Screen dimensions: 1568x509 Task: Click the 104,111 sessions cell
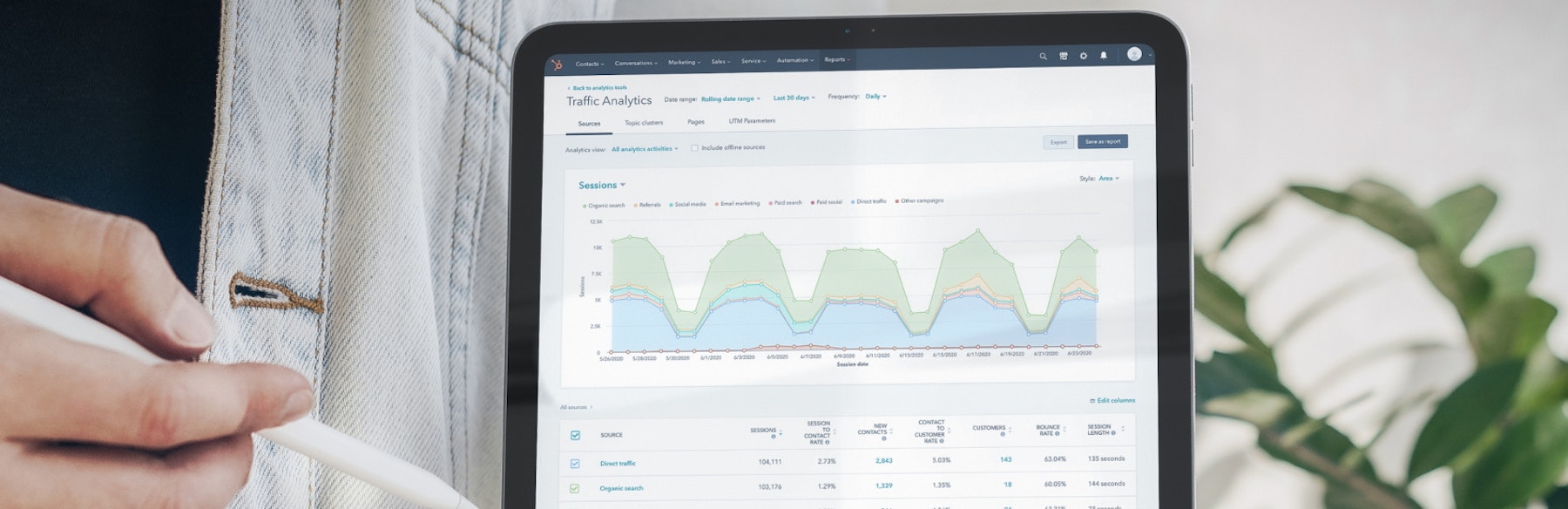[x=769, y=462]
